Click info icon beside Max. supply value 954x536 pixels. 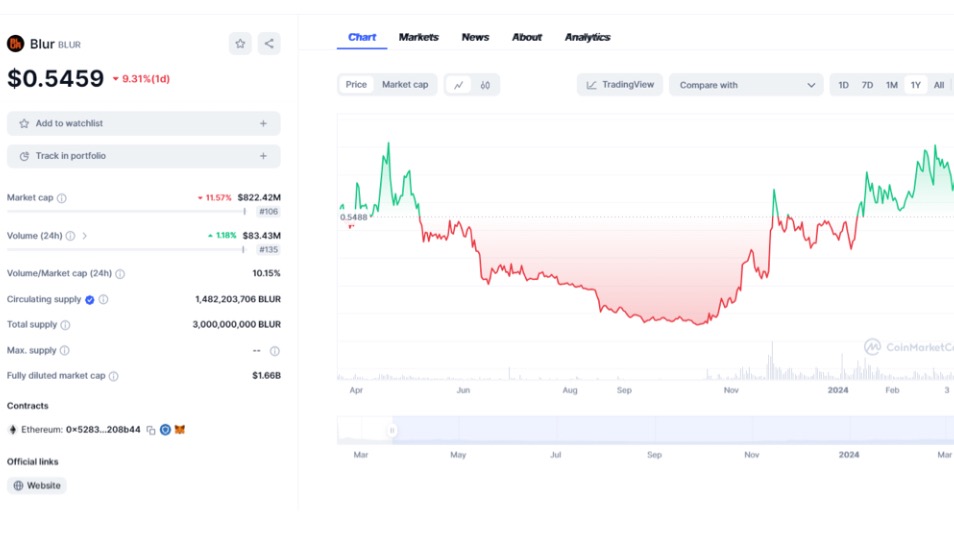(275, 351)
